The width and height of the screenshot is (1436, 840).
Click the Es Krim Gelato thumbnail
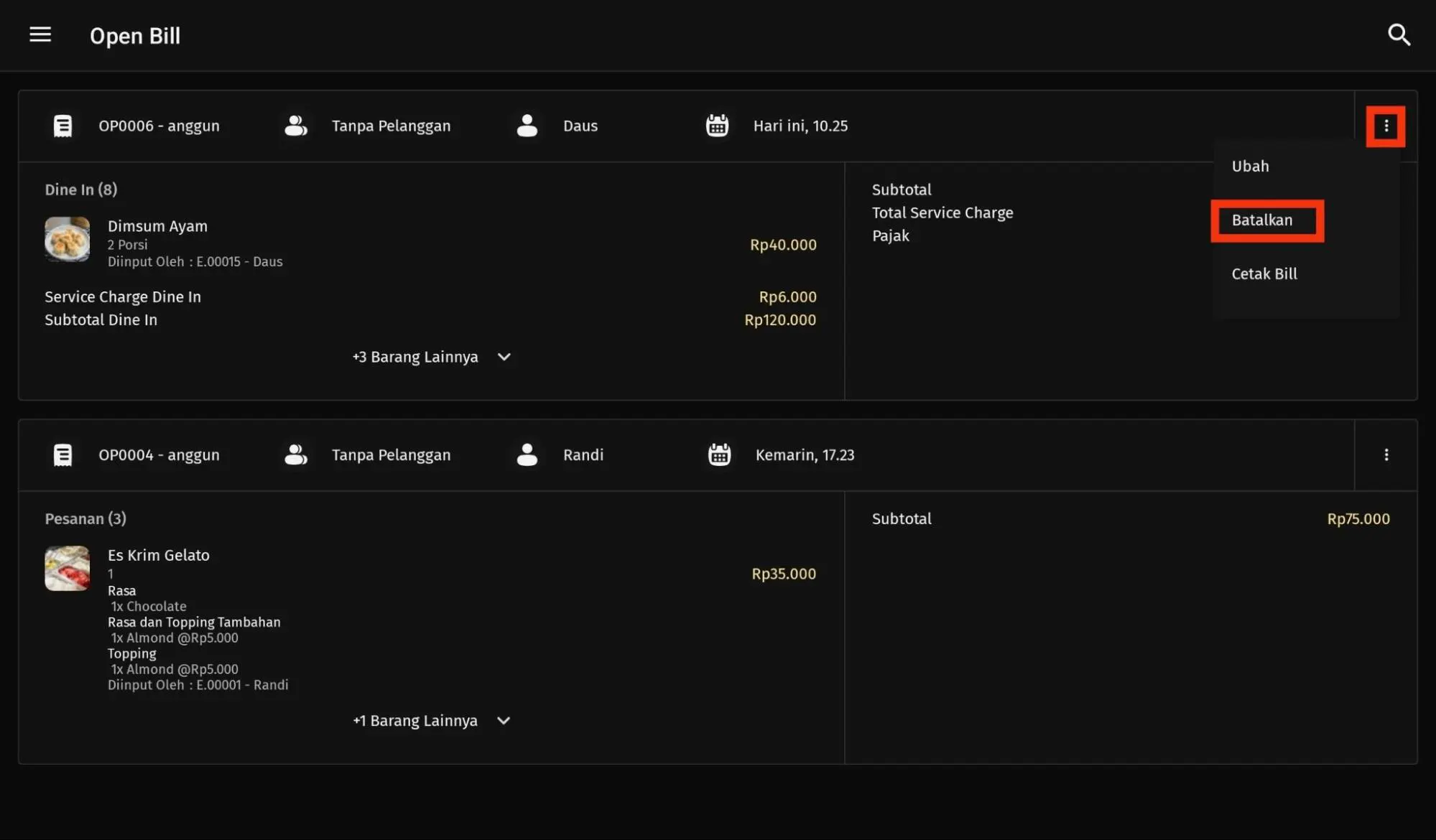point(67,568)
